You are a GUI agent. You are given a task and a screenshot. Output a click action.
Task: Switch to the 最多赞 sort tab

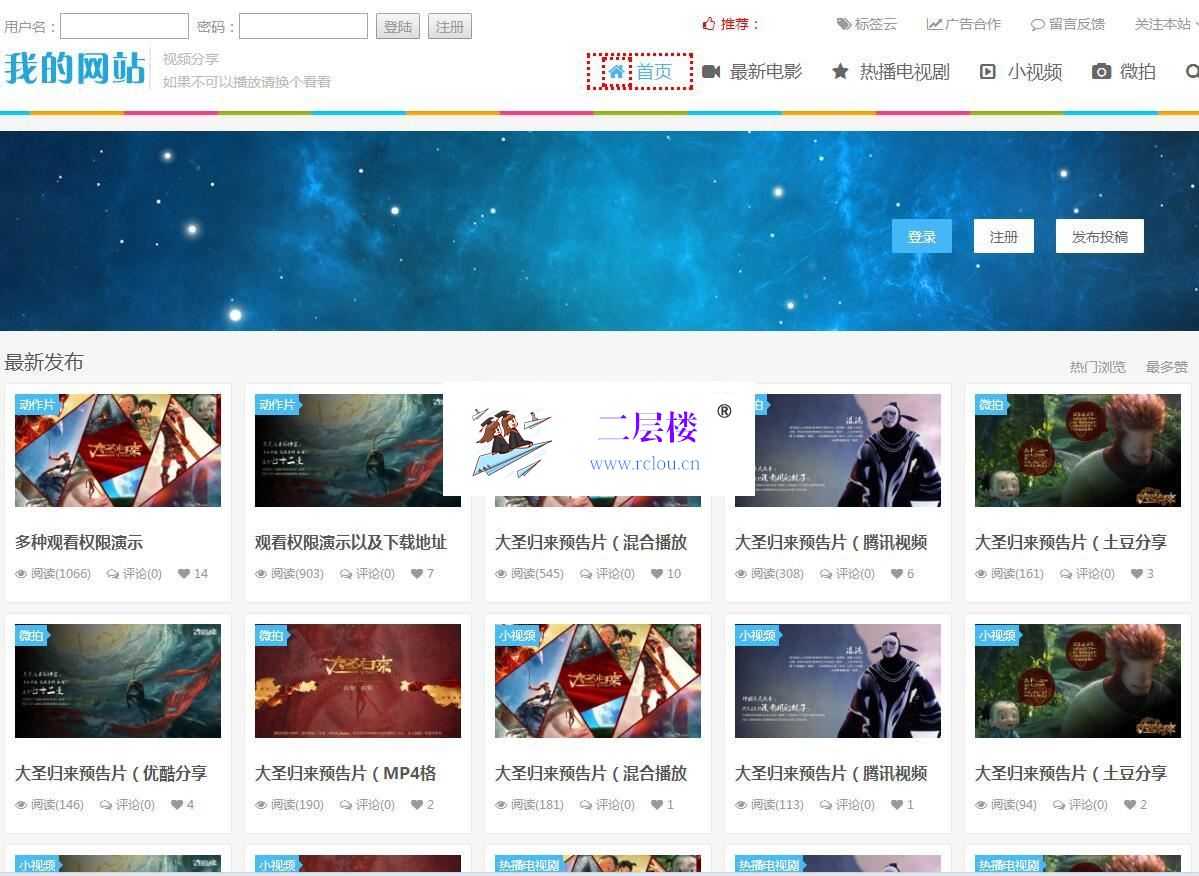tap(1166, 367)
